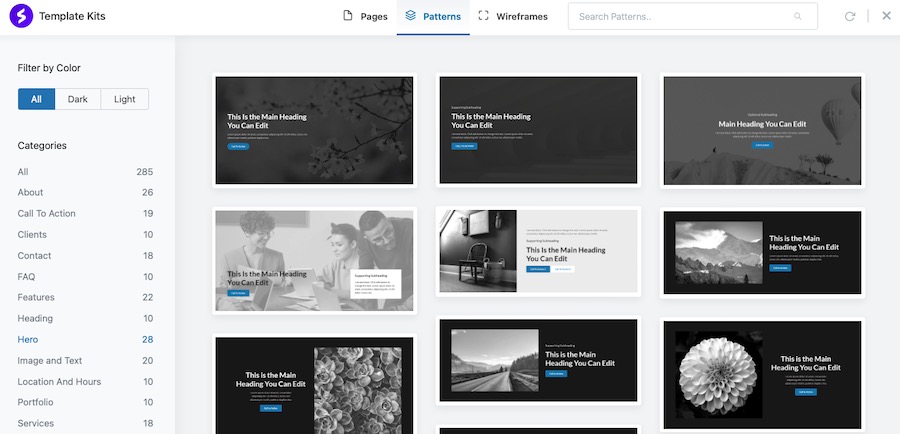Screen dimensions: 900x434
Task: Select the hero pattern with cherry blossom branch
Action: 315,130
